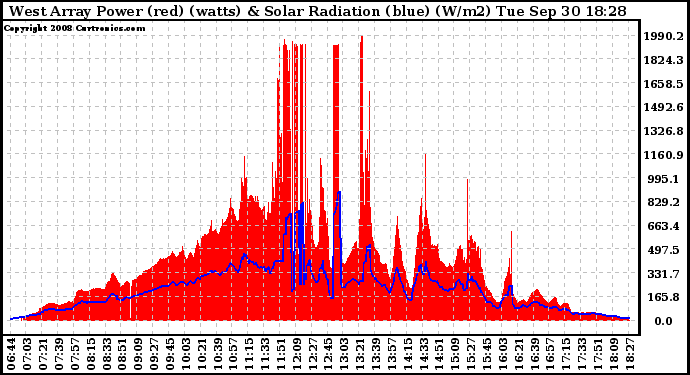This screenshot has height=375, width=690.
Task: Click the 07:03 time label
Action: coord(27,354)
